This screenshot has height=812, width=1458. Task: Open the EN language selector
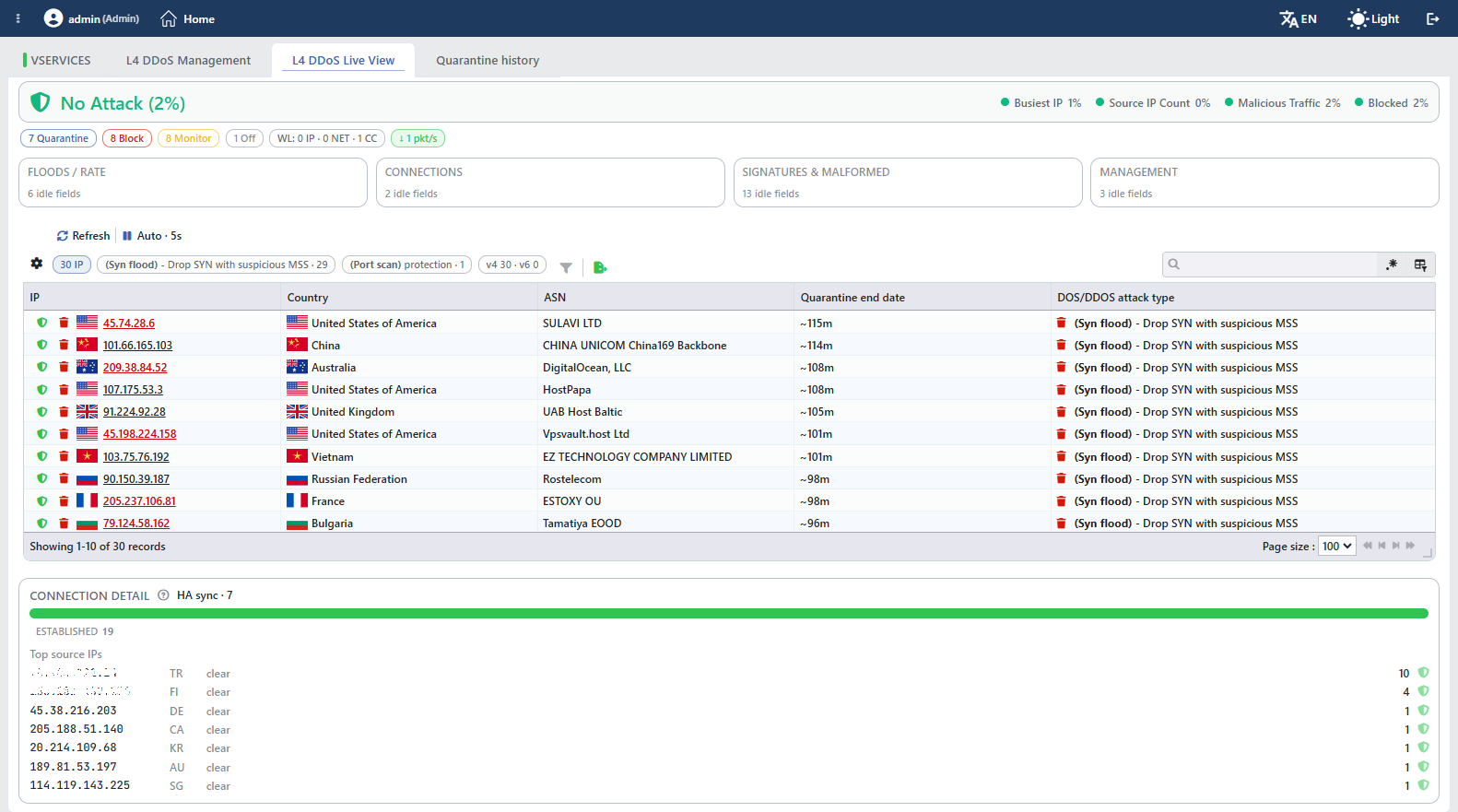pyautogui.click(x=1299, y=18)
